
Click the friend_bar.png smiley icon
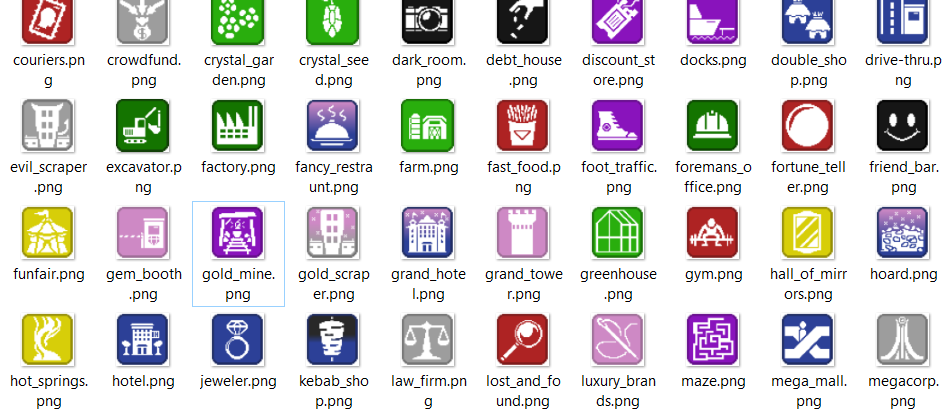(903, 126)
